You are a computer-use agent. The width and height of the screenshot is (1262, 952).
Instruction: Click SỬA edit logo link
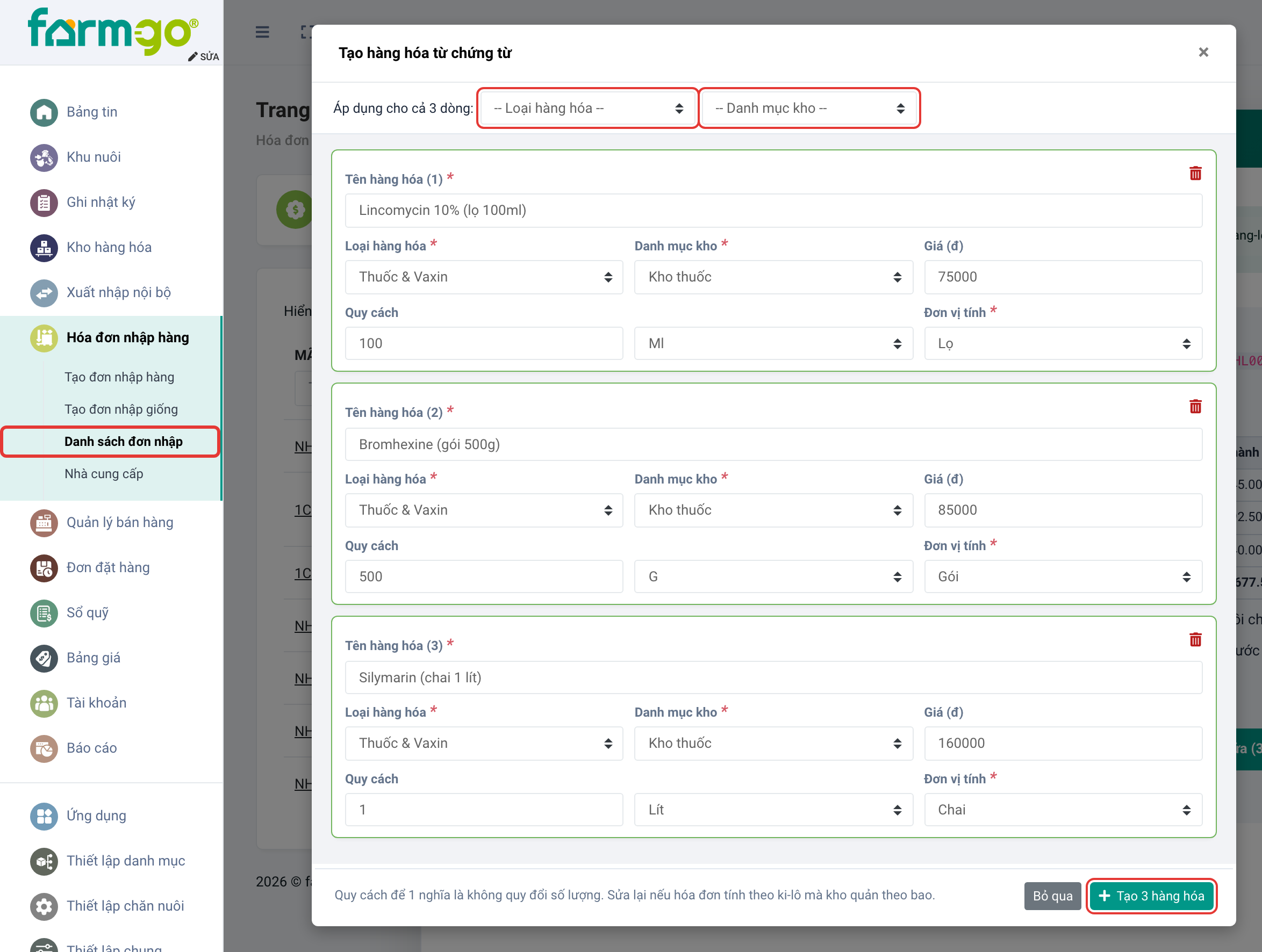pyautogui.click(x=204, y=56)
